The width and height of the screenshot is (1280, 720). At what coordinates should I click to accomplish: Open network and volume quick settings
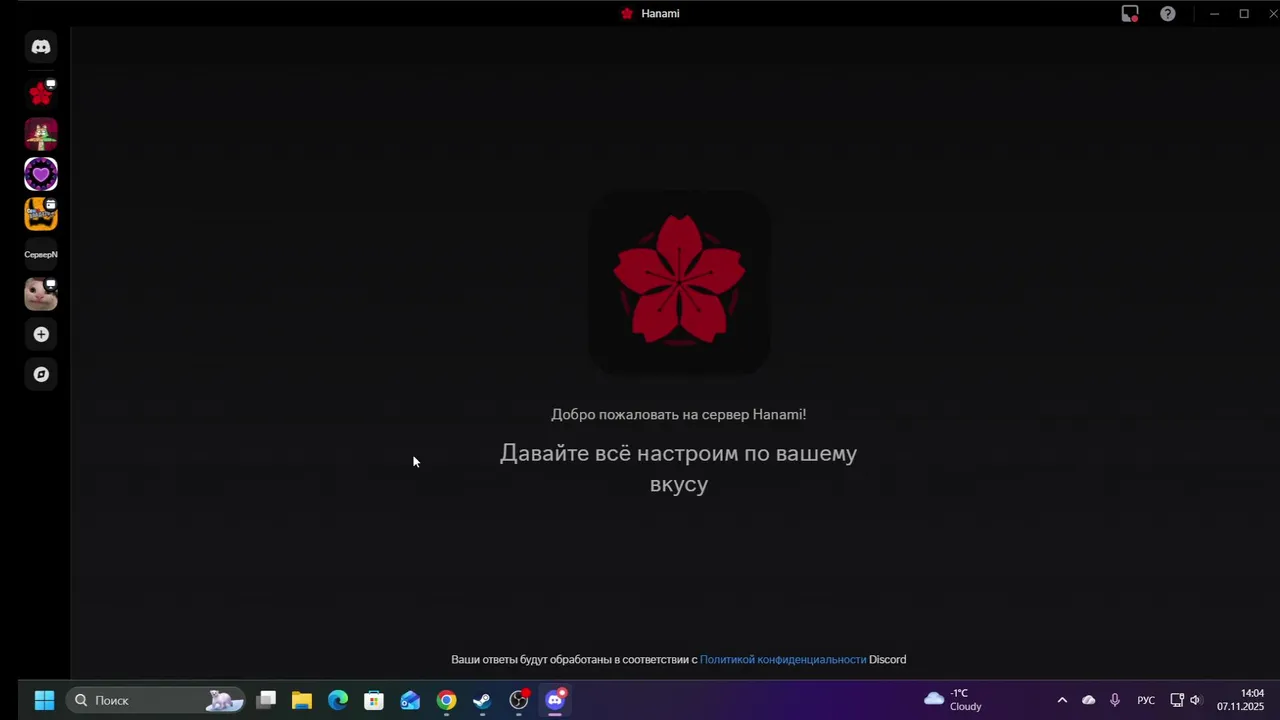(1186, 700)
